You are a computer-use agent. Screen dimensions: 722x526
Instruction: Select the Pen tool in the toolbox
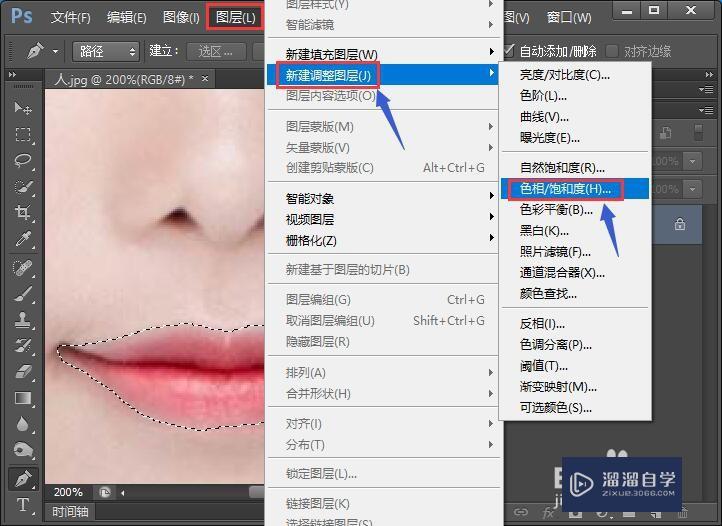coord(23,479)
